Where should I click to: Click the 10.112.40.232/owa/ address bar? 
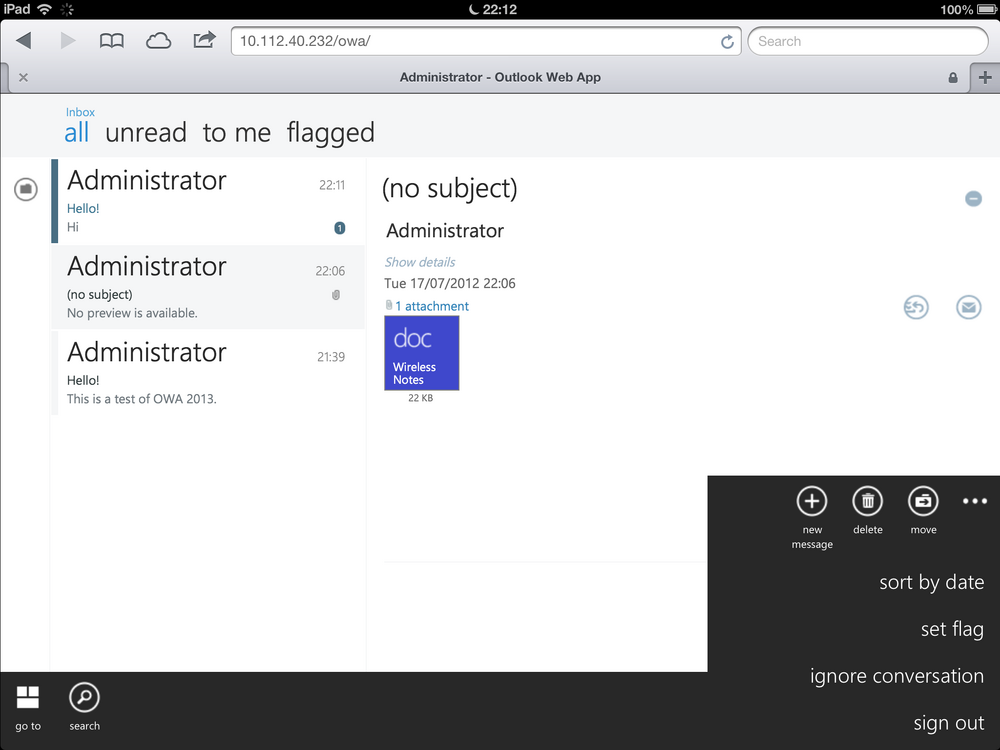point(486,41)
